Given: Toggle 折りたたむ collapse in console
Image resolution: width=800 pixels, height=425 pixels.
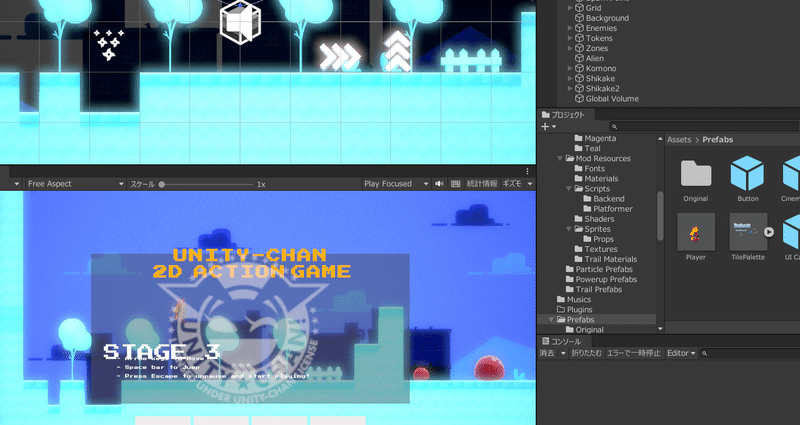Looking at the screenshot, I should point(587,353).
